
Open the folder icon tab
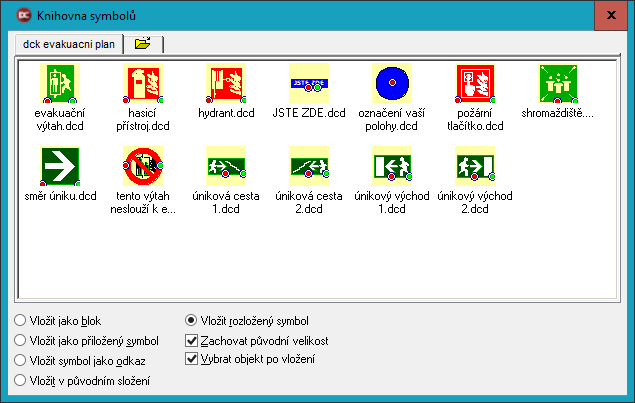pos(142,44)
